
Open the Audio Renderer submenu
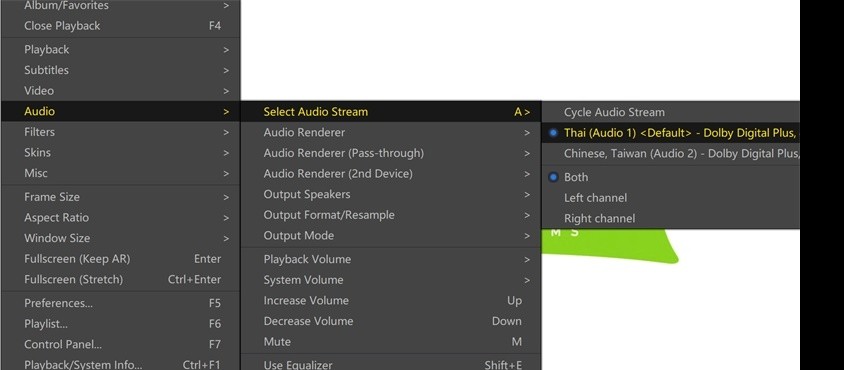[390, 132]
